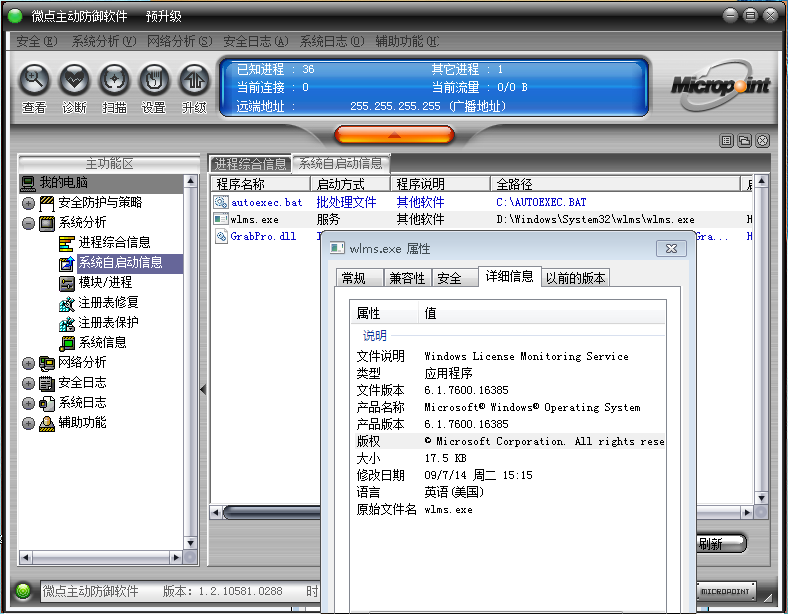788x614 pixels.
Task: Open the 以前的版本 tab in properties
Action: tap(575, 278)
